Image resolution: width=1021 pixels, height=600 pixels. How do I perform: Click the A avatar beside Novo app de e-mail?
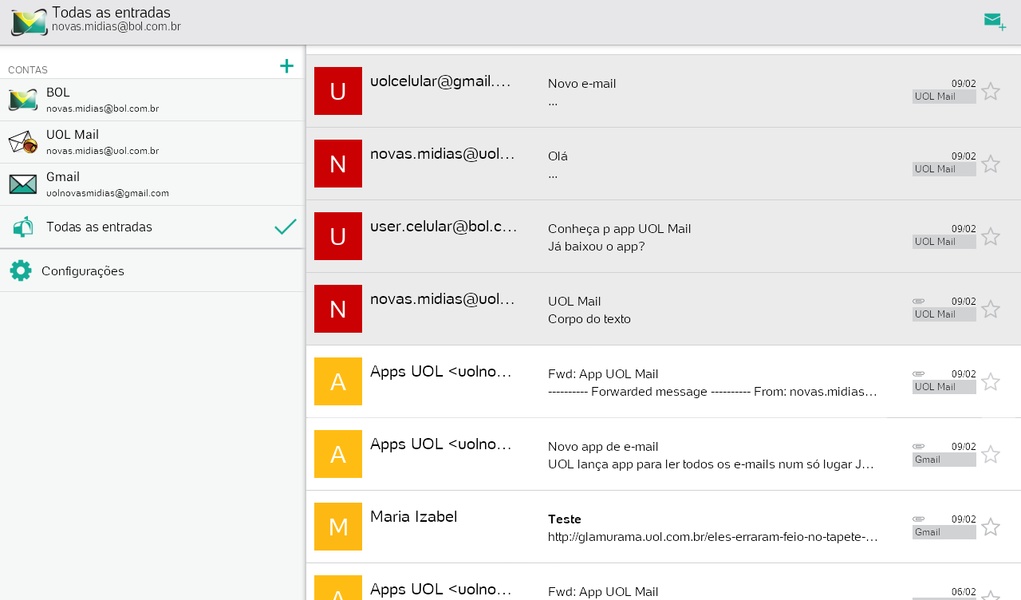338,454
